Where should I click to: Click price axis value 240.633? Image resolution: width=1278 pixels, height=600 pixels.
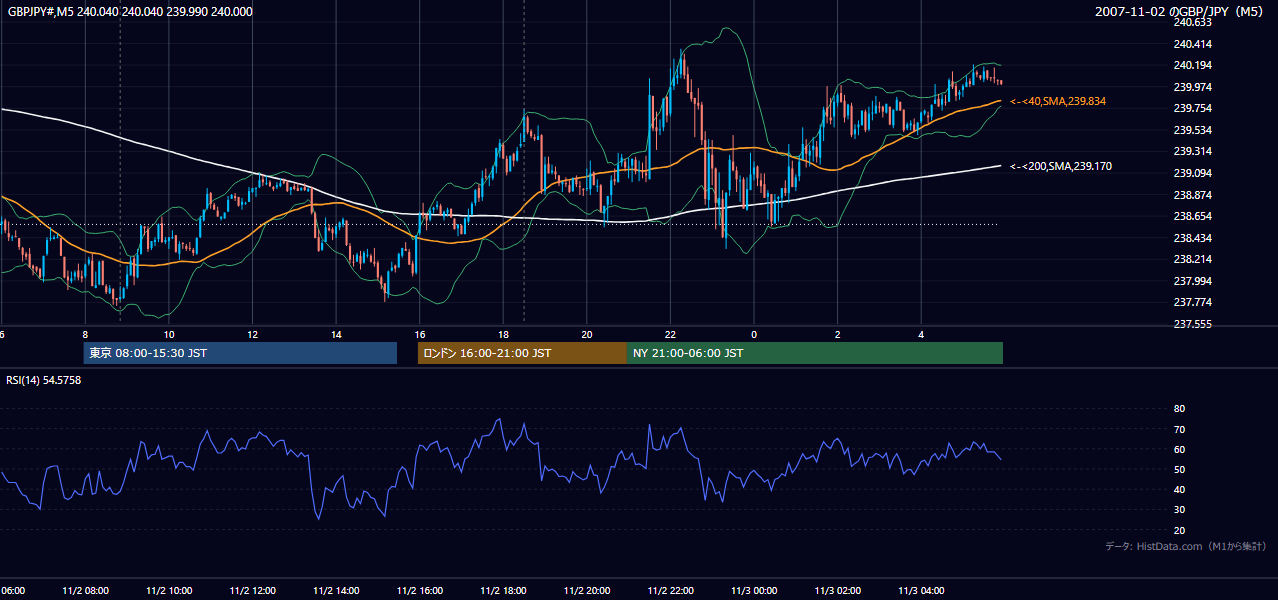tap(1191, 22)
